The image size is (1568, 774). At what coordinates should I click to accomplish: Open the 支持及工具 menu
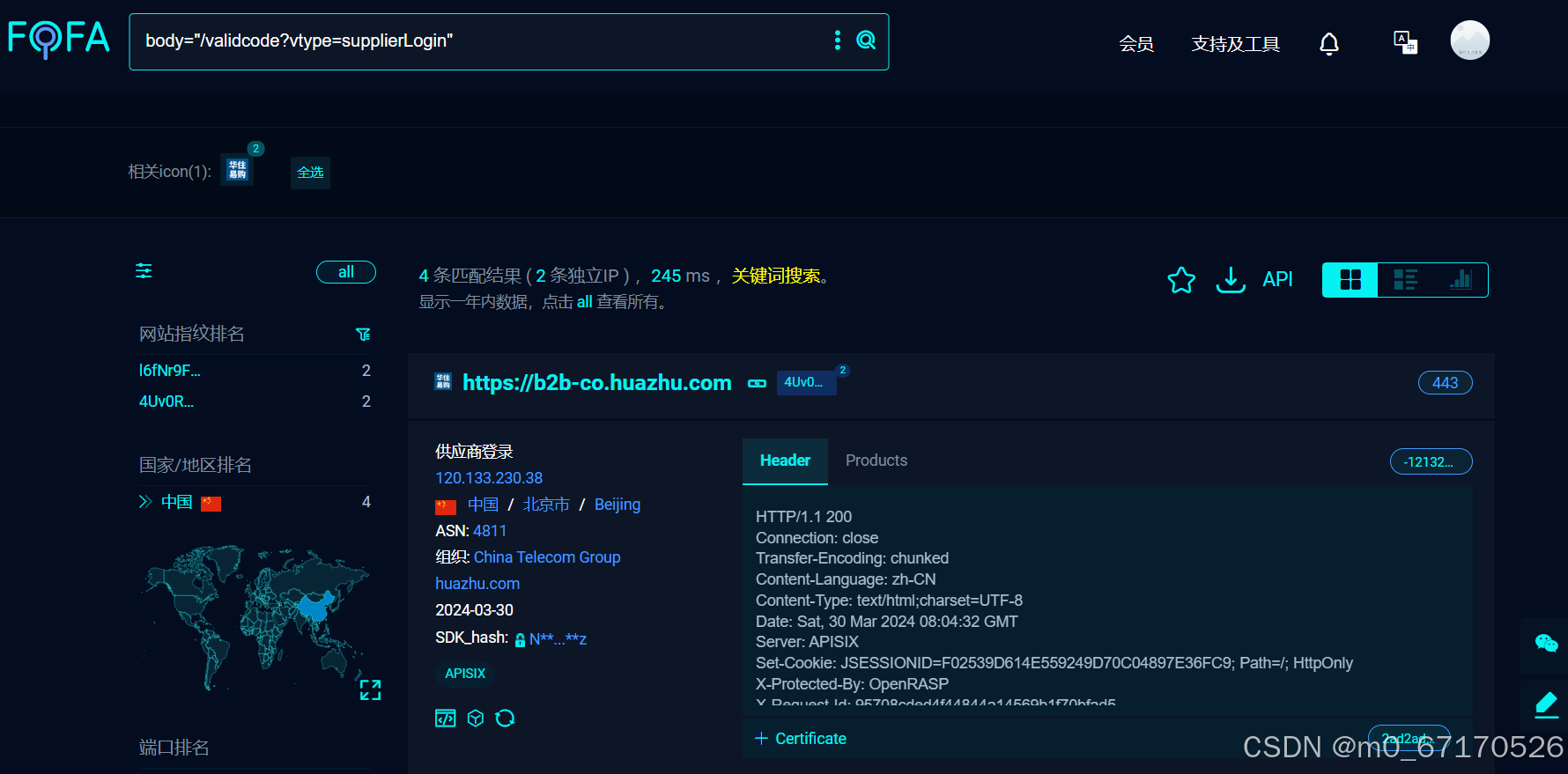pos(1235,44)
